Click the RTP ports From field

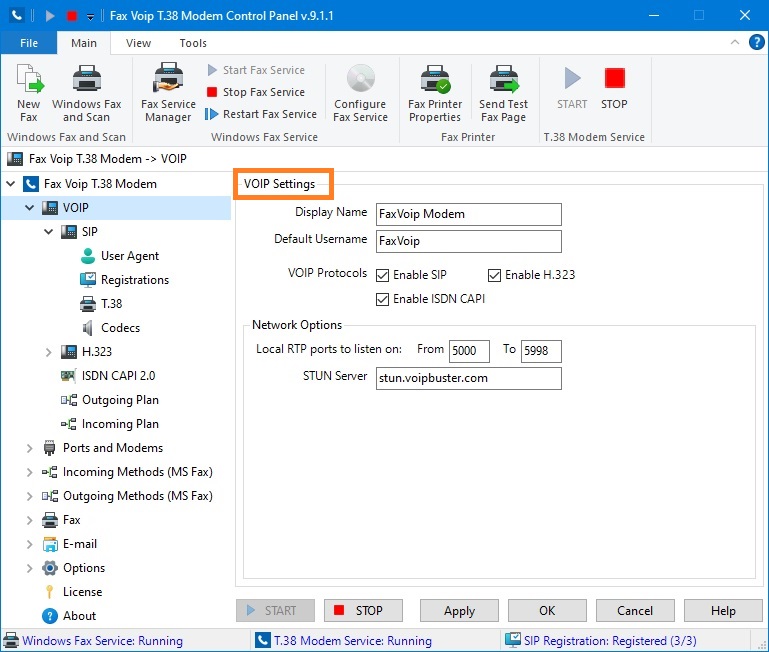coord(469,351)
